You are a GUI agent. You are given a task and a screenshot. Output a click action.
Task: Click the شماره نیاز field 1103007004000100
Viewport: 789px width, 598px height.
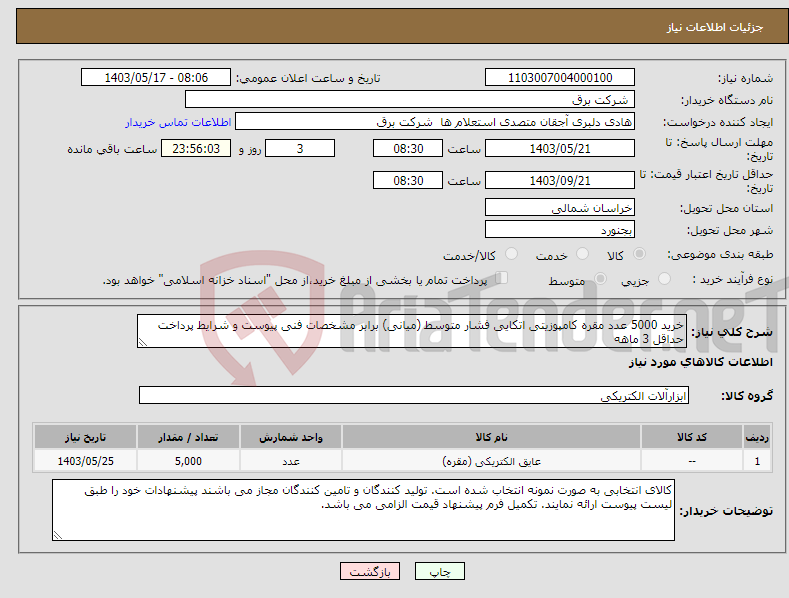coord(560,78)
